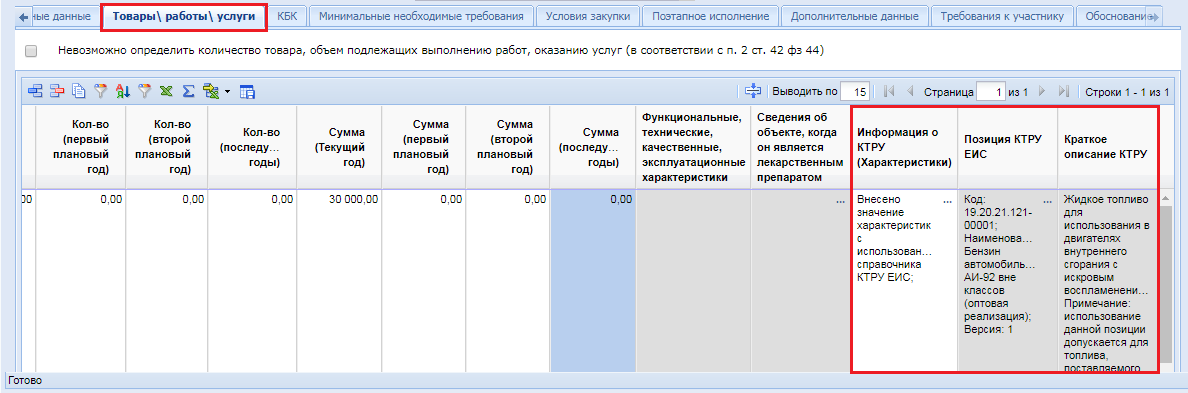The image size is (1188, 393).
Task: Go to the first page of the grid
Action: (889, 92)
